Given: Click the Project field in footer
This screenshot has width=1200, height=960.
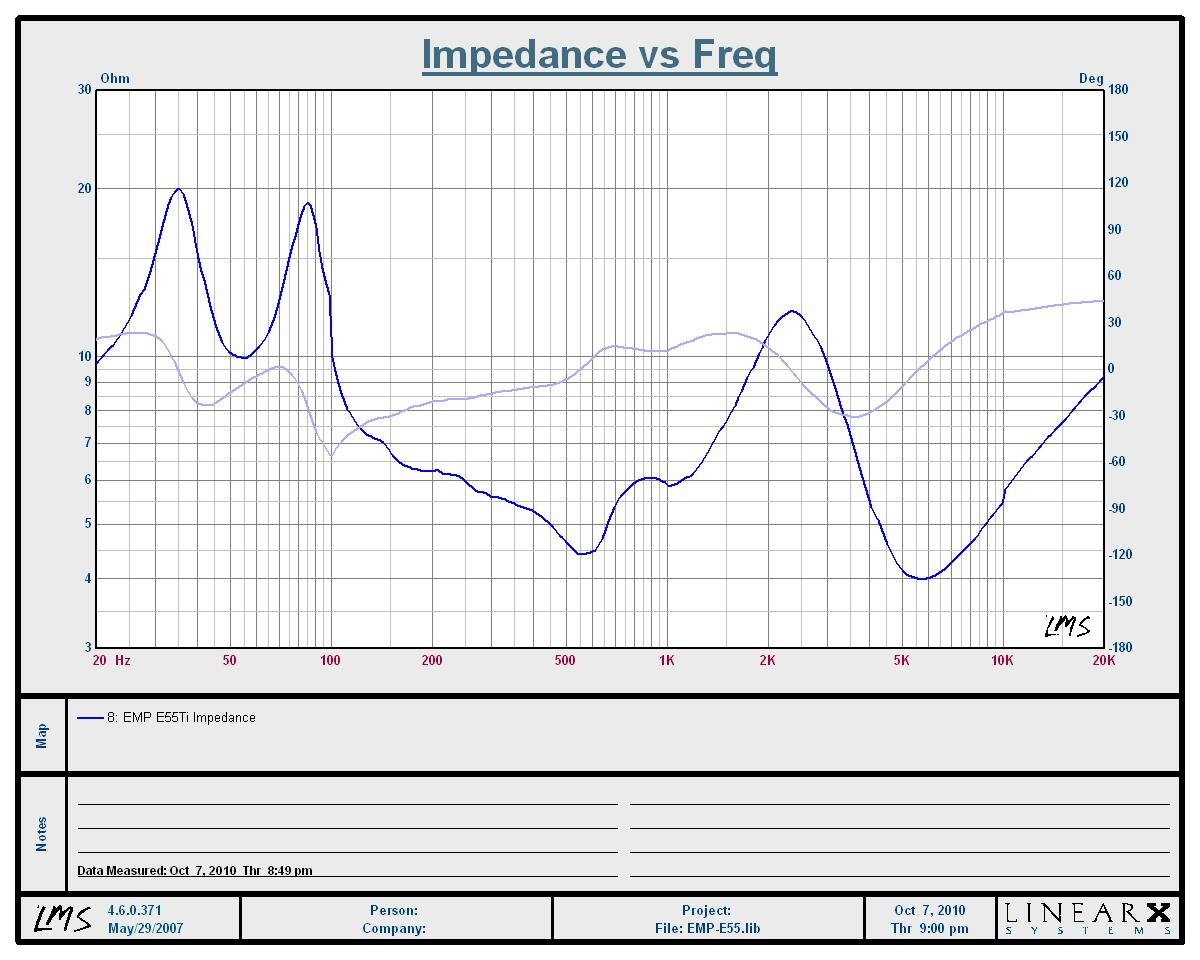Looking at the screenshot, I should 707,910.
